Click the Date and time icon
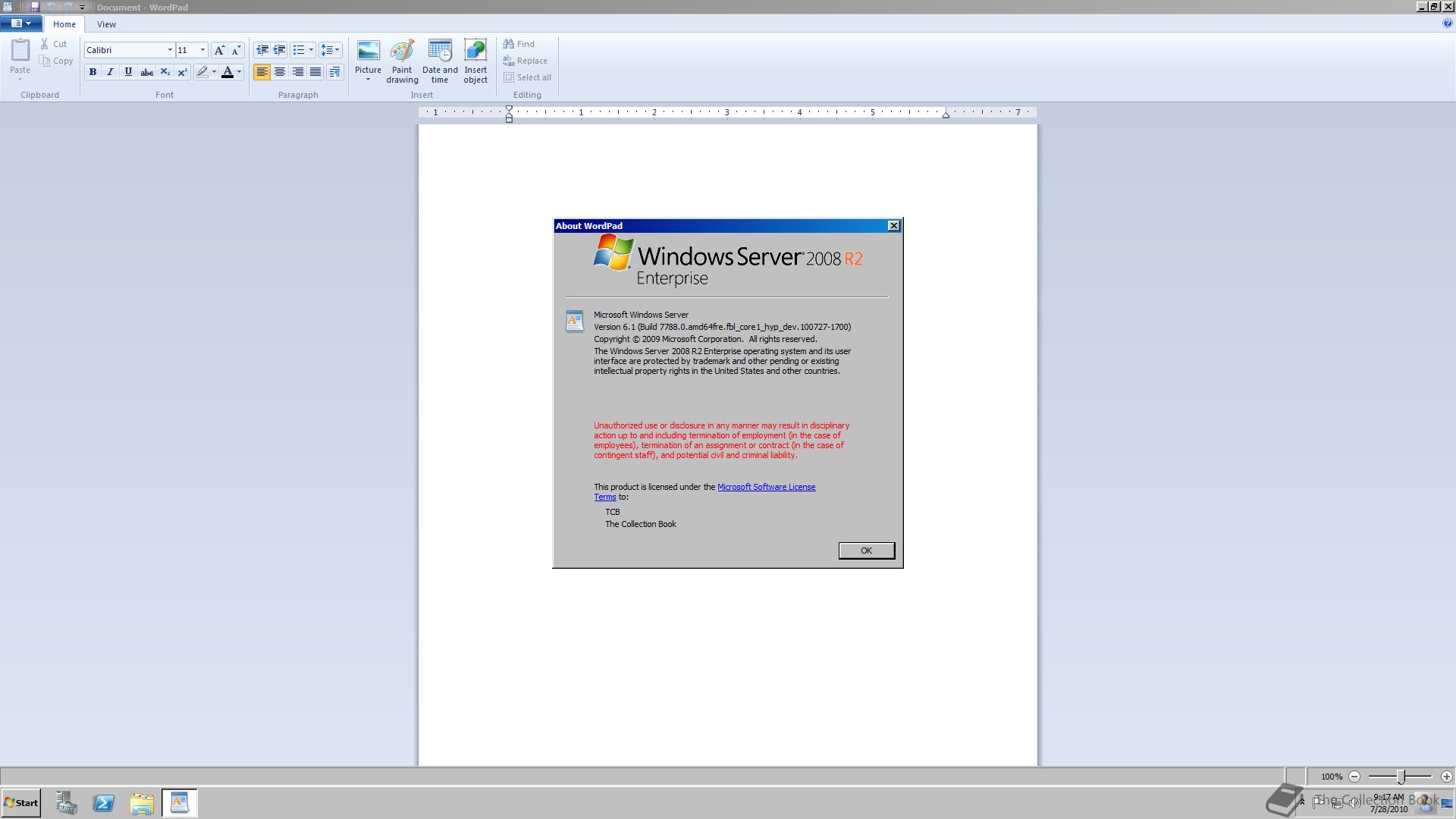This screenshot has width=1456, height=819. (x=440, y=51)
